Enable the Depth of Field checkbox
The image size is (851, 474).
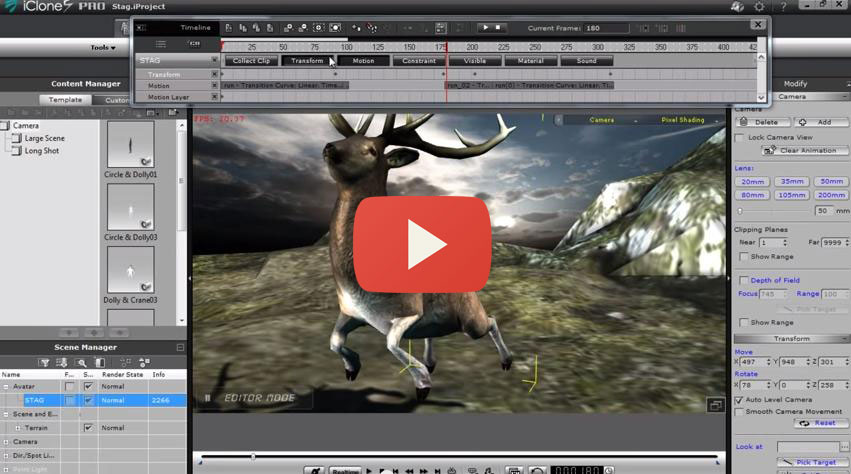click(x=744, y=280)
